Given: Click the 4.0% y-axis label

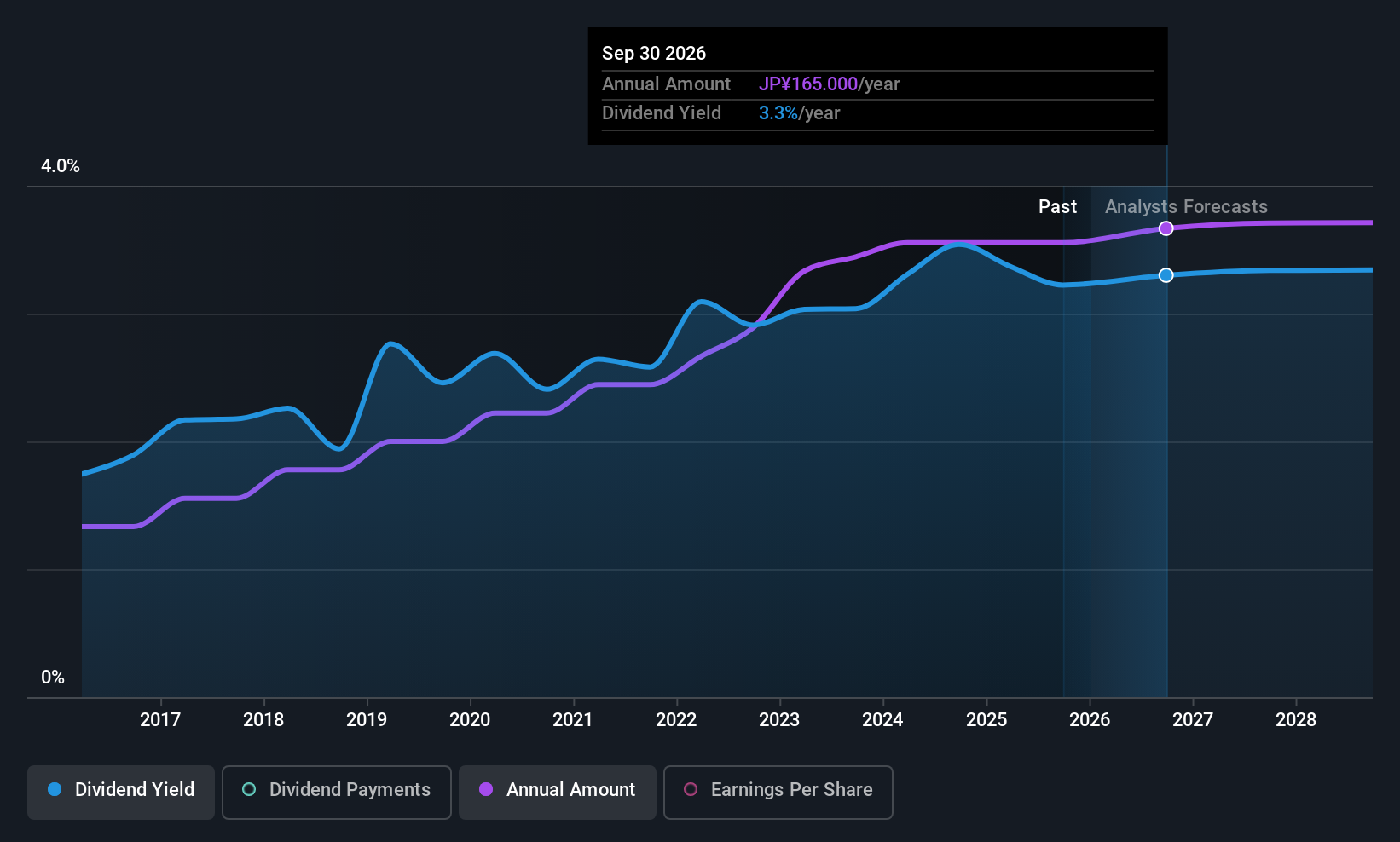Looking at the screenshot, I should [61, 166].
